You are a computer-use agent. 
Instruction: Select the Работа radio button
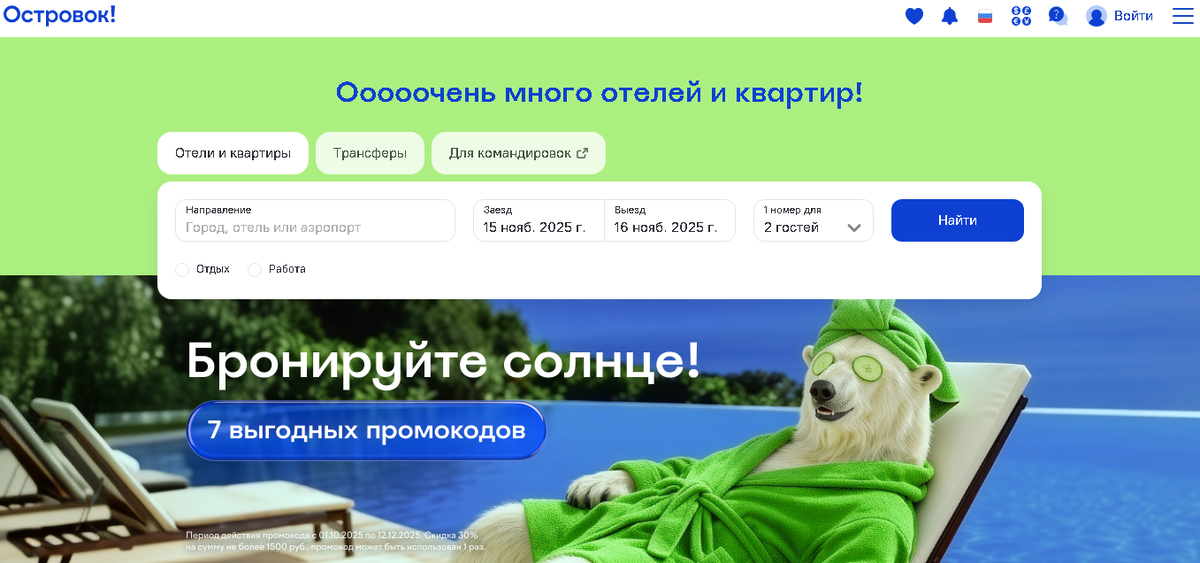[254, 269]
